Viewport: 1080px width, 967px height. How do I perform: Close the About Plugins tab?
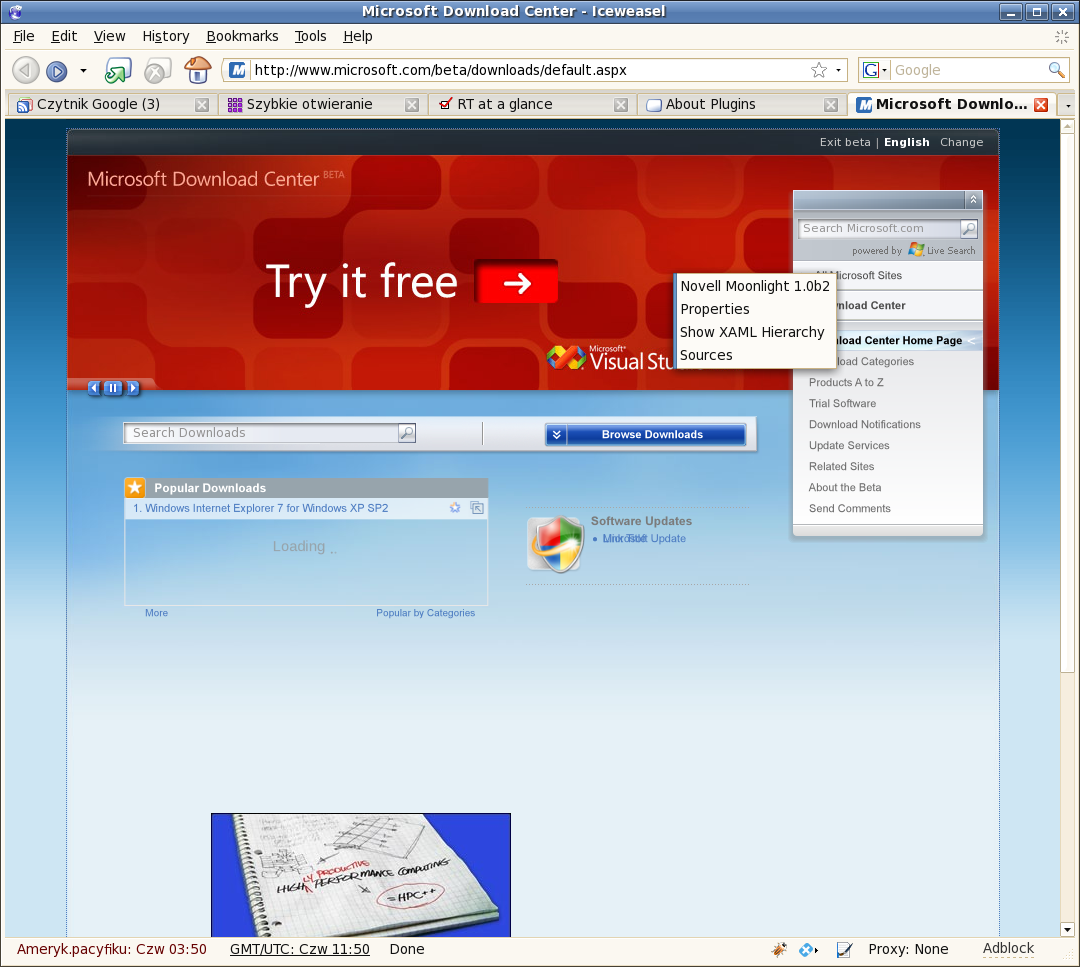831,105
